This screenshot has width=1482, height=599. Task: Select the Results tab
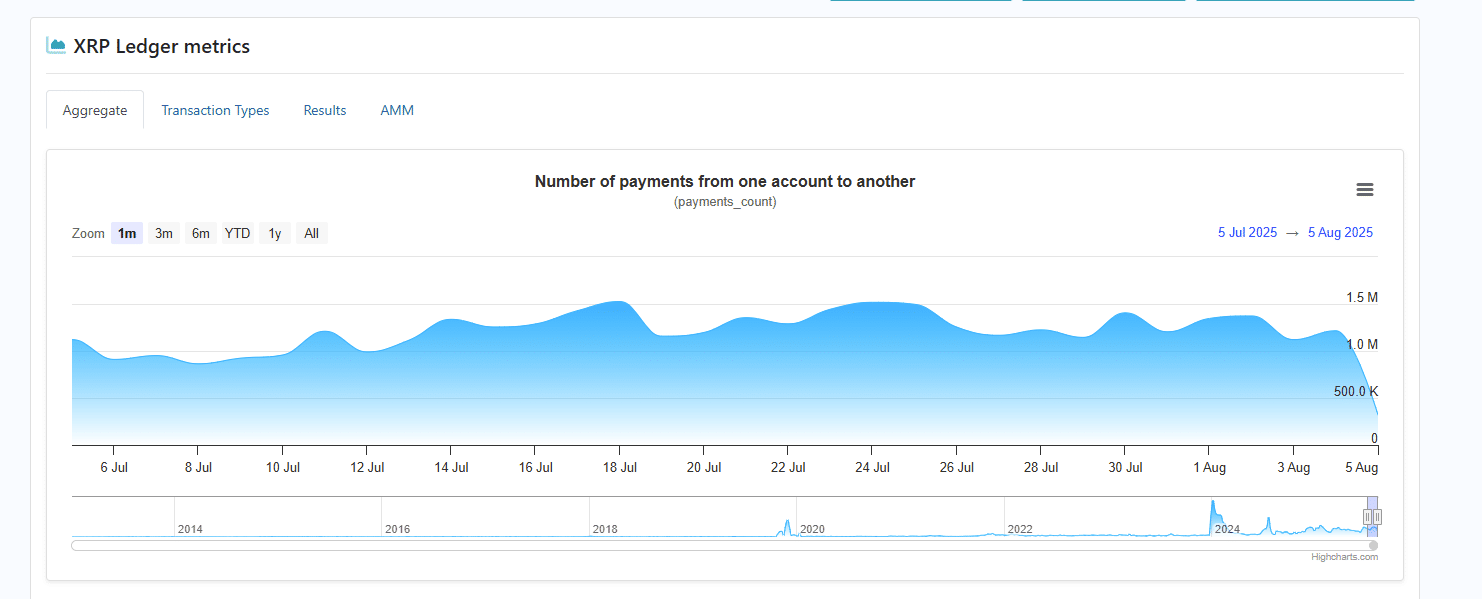(325, 110)
